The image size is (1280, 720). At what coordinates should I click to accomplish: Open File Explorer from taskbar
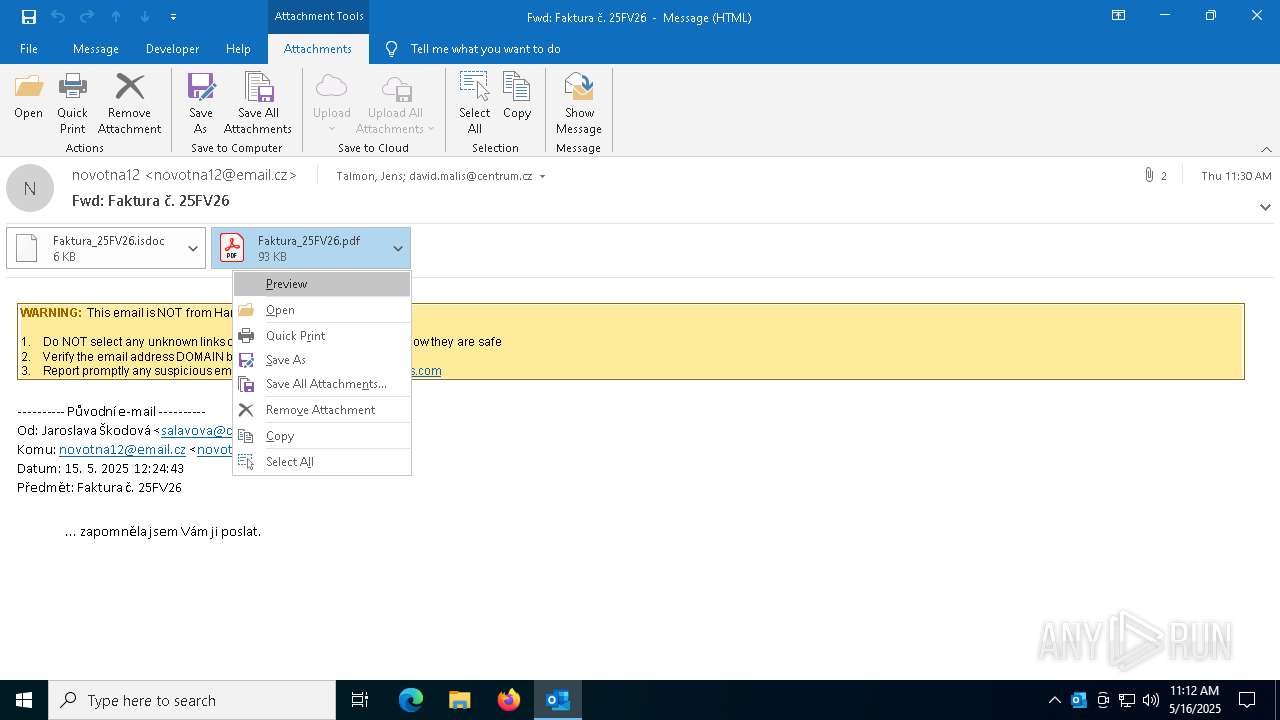click(460, 700)
